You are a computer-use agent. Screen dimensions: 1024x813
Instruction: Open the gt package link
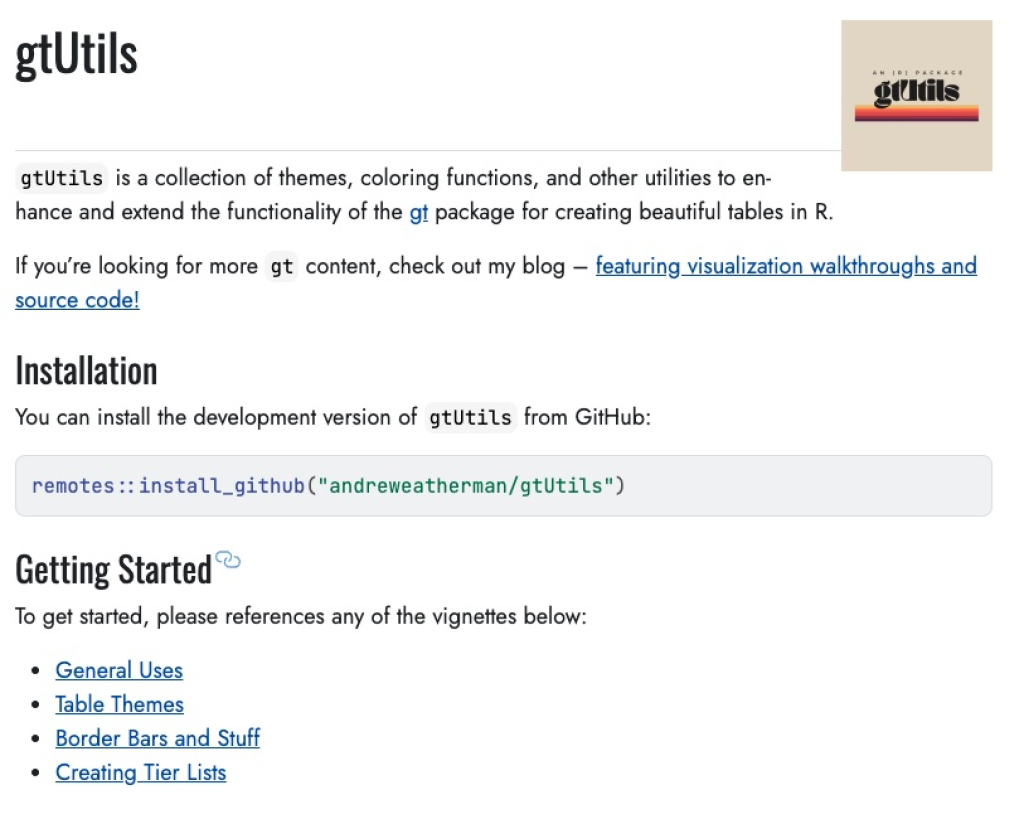click(419, 212)
